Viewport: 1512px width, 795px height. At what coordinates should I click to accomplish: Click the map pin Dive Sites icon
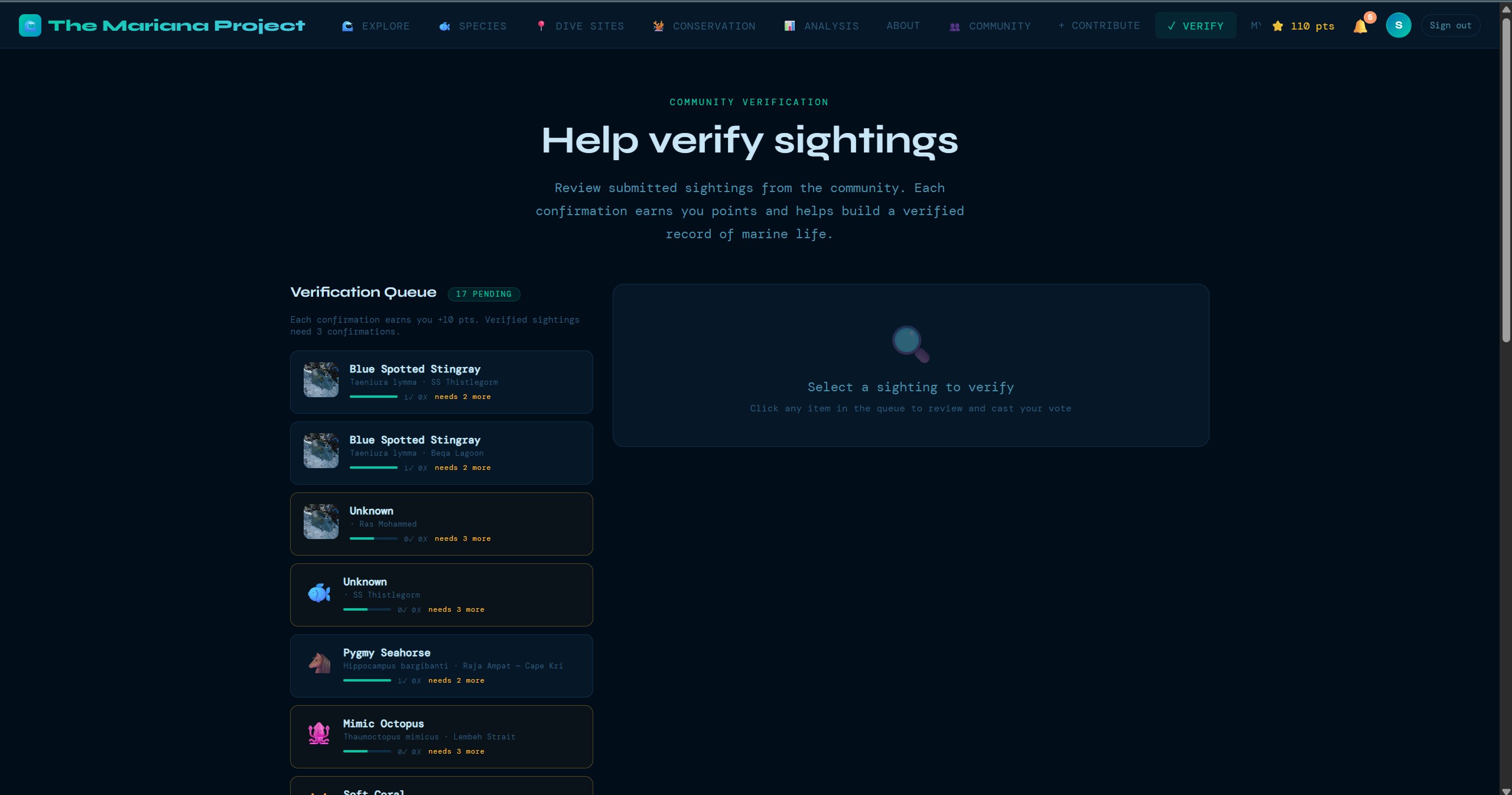pos(541,26)
